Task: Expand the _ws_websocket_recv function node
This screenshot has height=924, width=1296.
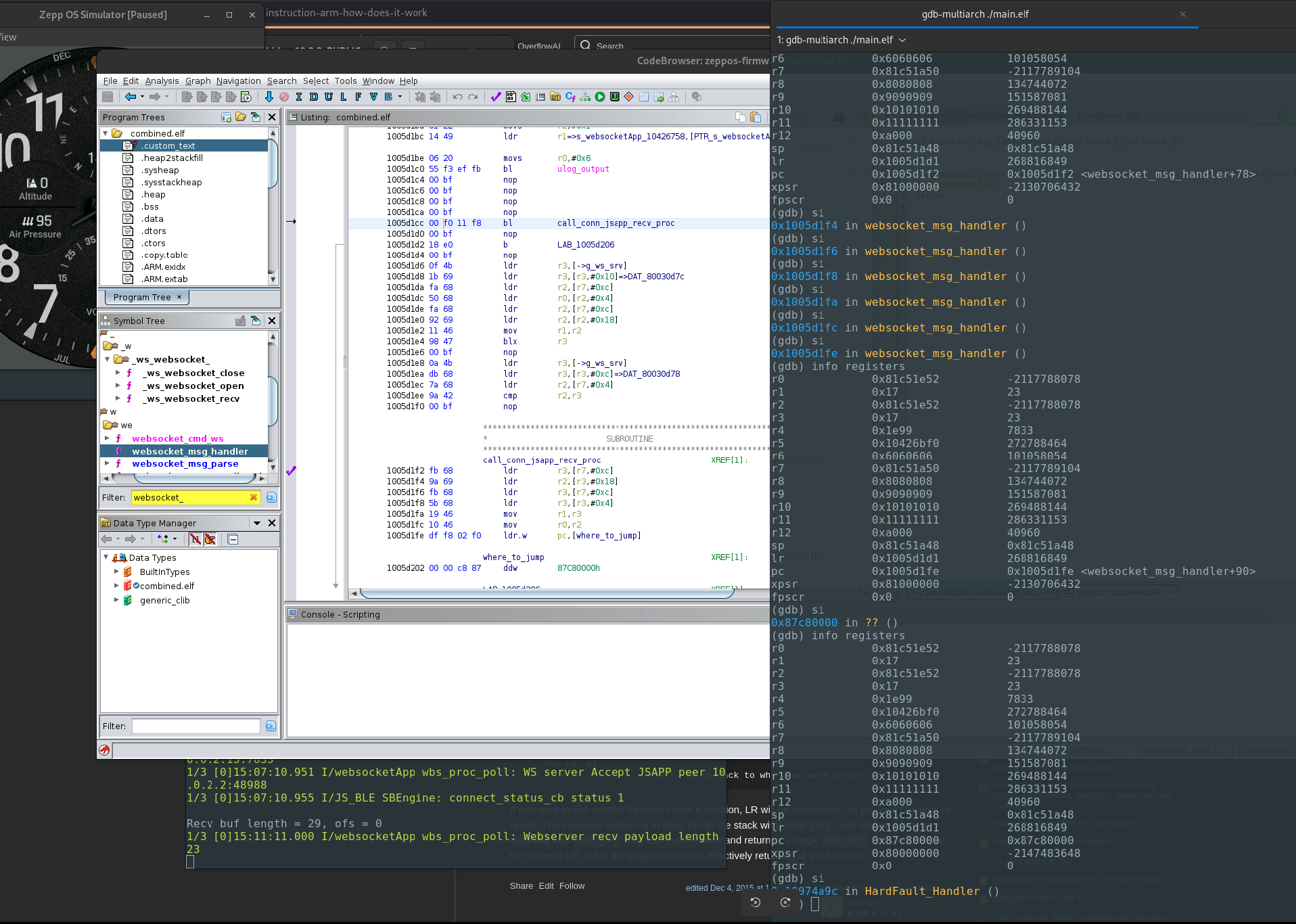Action: (118, 398)
